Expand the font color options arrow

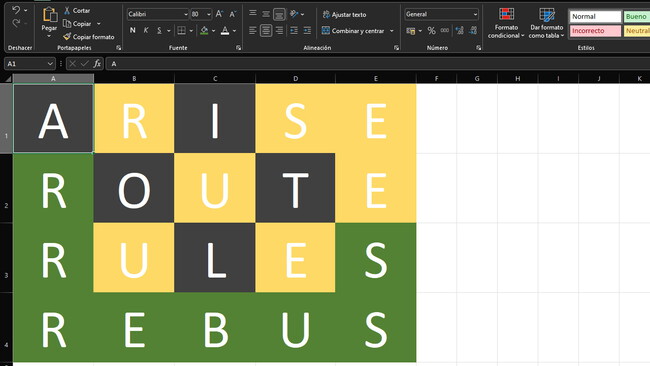pyautogui.click(x=234, y=31)
